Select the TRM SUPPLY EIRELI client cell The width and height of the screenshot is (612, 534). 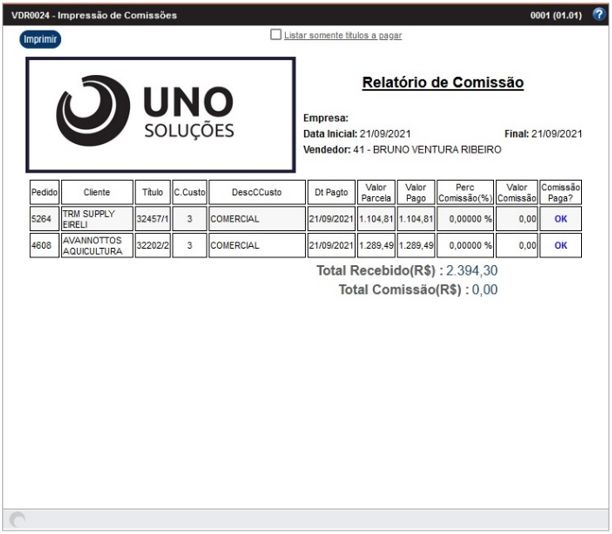click(97, 219)
